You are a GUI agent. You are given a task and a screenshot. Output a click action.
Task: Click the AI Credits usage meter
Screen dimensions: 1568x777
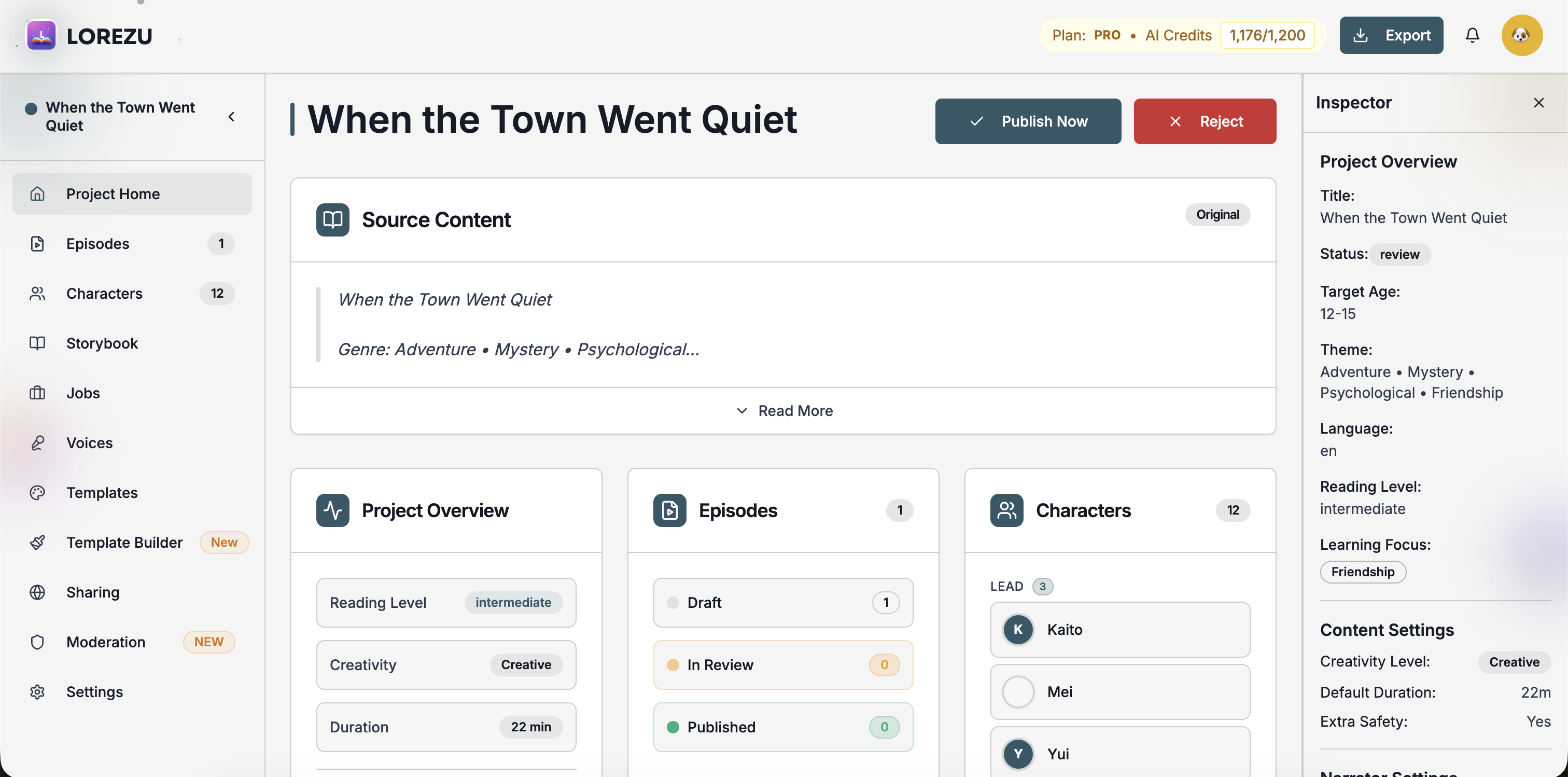[x=1267, y=35]
